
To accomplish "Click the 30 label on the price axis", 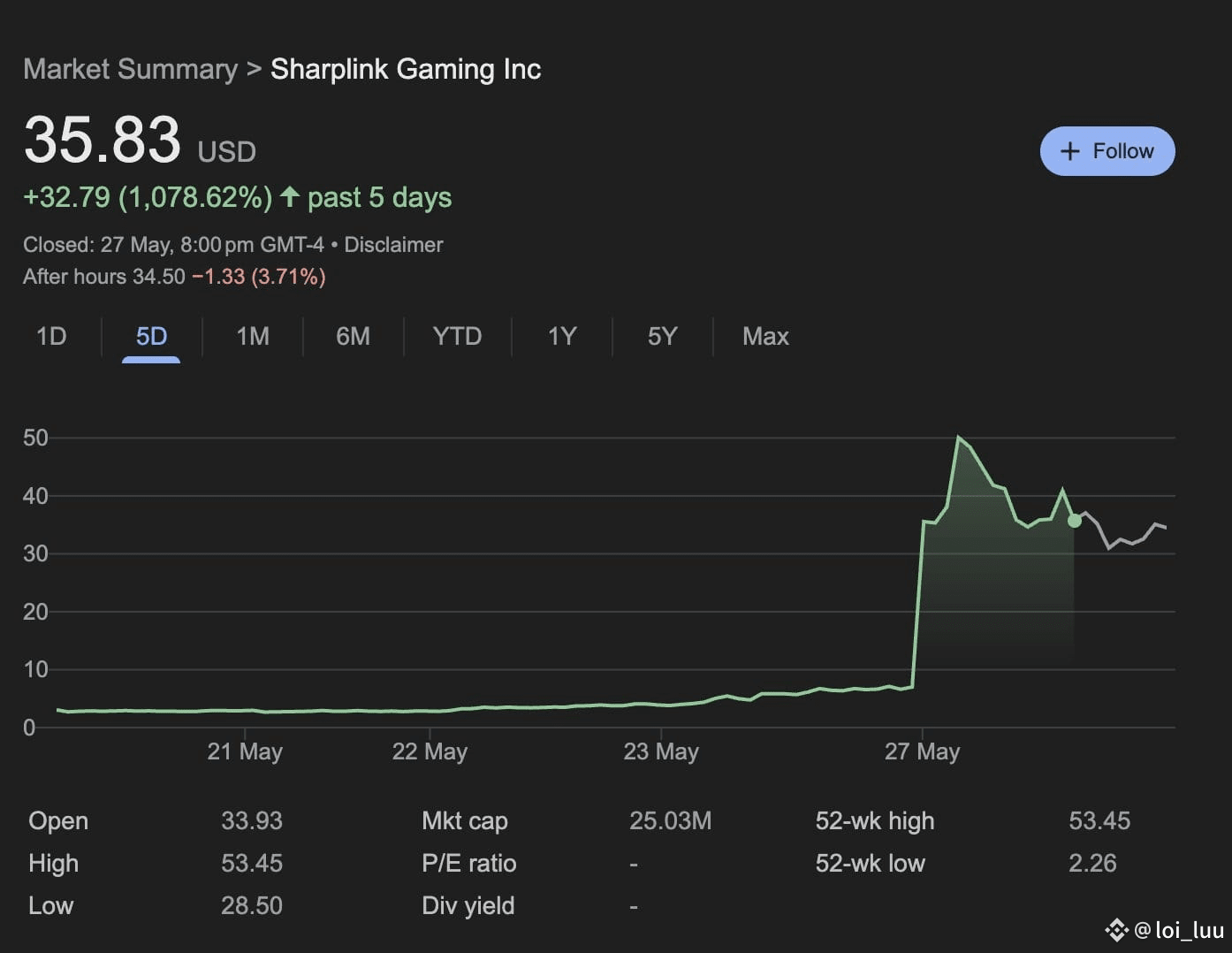I will 35,553.
